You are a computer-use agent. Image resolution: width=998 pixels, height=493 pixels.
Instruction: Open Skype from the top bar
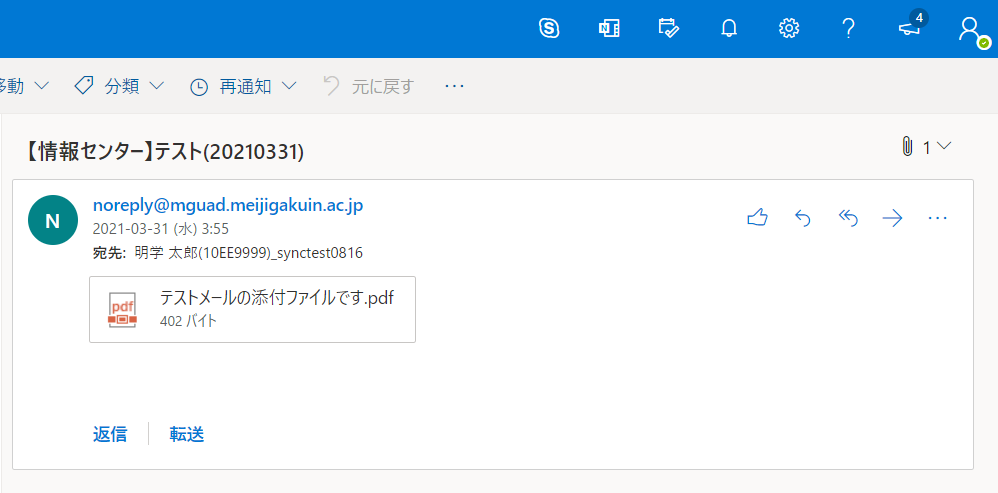[549, 28]
